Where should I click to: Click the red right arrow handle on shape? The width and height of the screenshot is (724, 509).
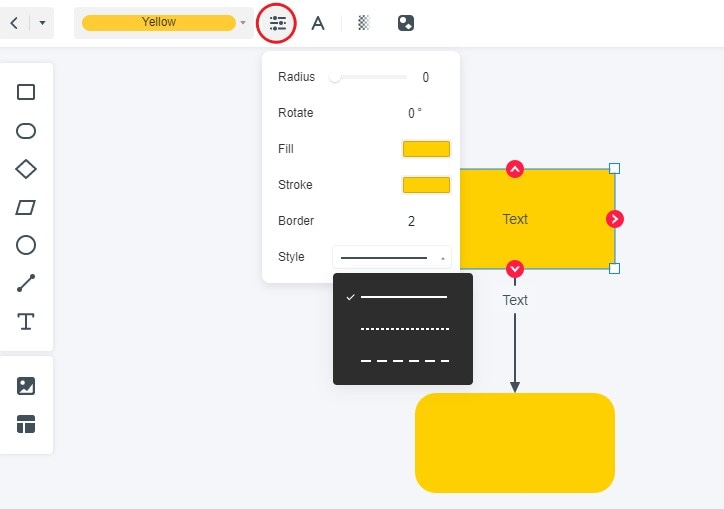coord(615,219)
